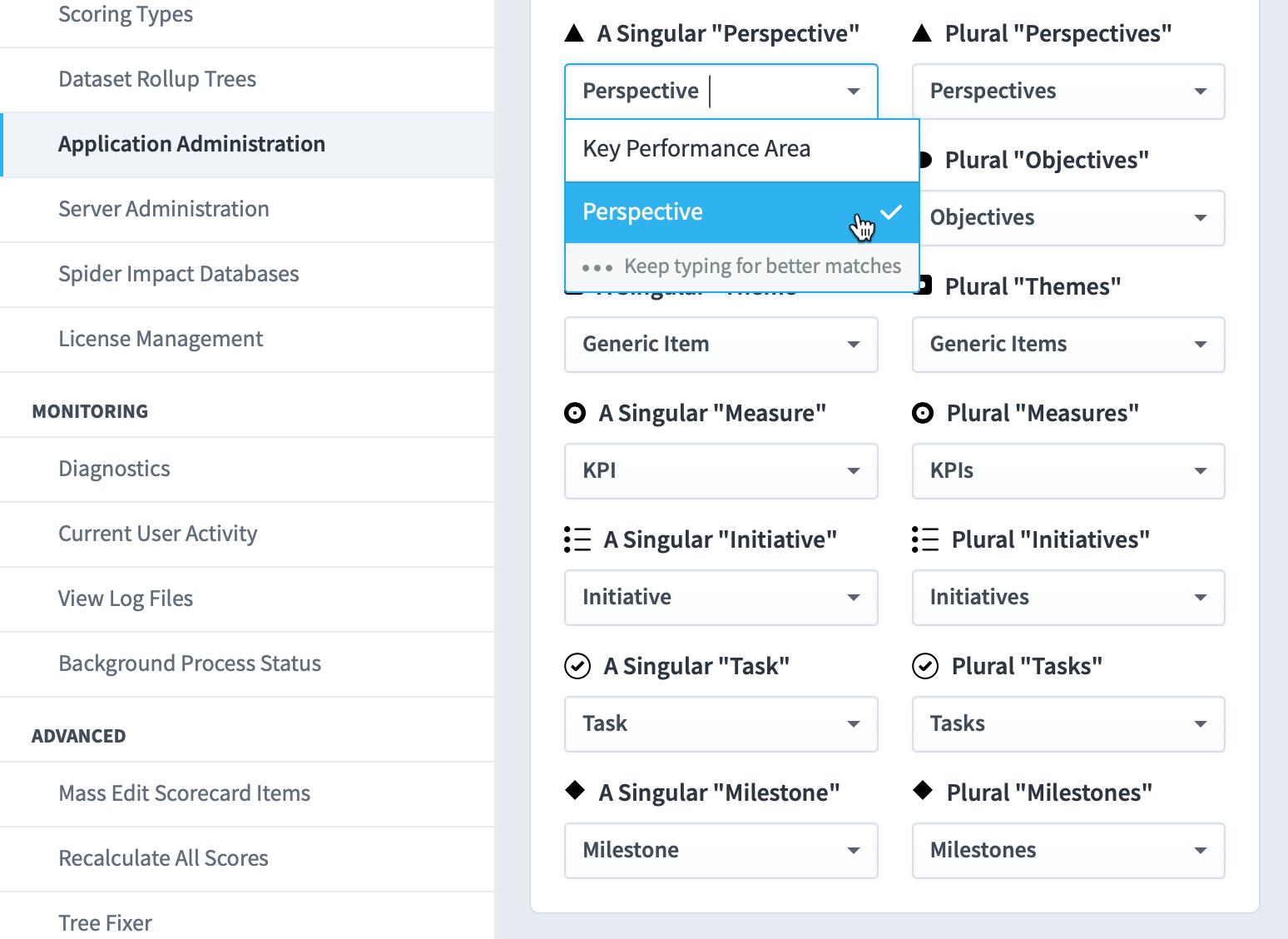Viewport: 1288px width, 939px height.
Task: Click the target icon beside Plural Measures
Action: [x=923, y=413]
